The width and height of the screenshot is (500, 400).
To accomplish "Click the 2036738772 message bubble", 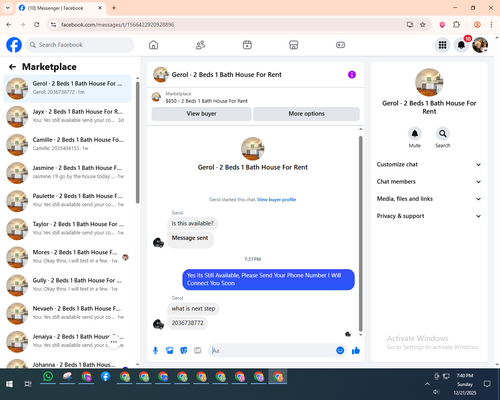I will (187, 323).
